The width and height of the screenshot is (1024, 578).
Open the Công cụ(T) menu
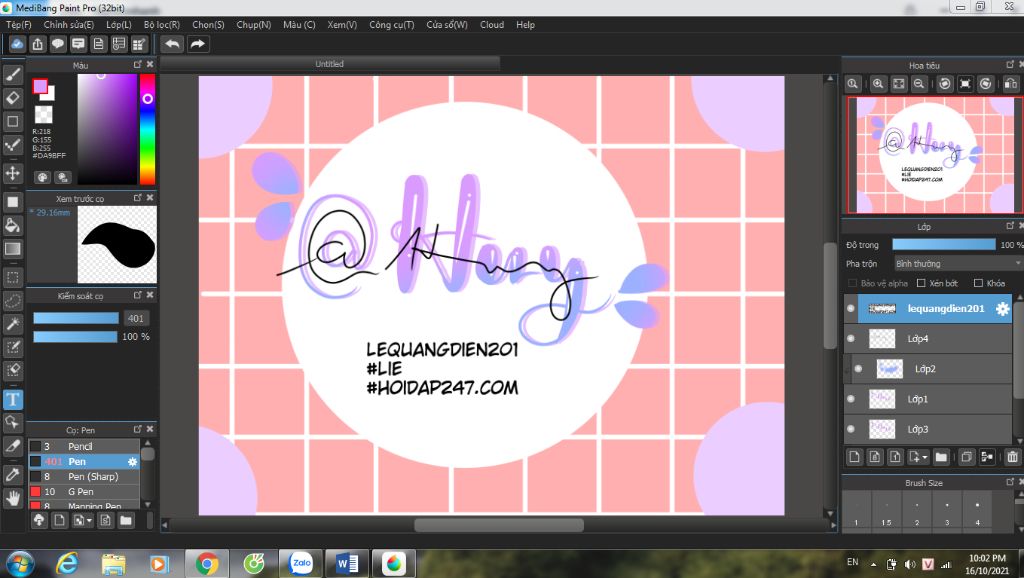tap(392, 25)
